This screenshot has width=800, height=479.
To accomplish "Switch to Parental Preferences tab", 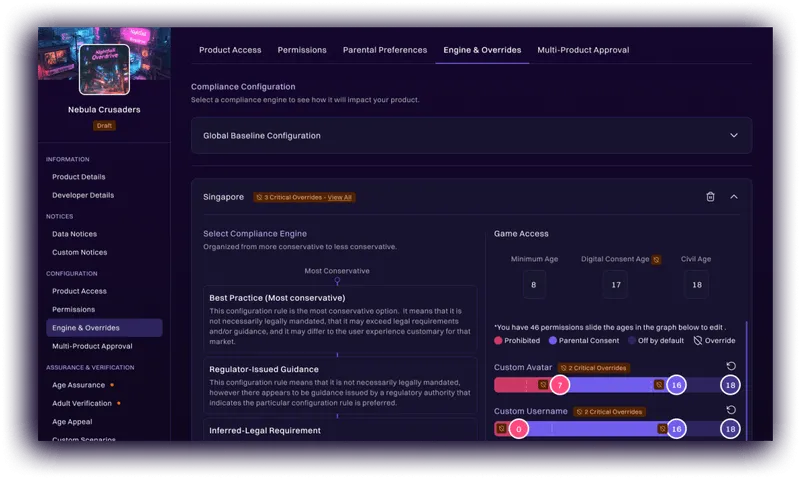I will [385, 50].
